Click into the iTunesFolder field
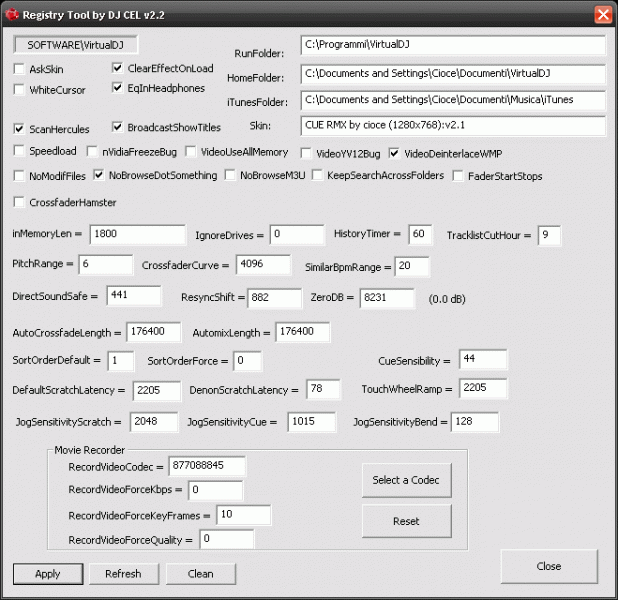The height and width of the screenshot is (600, 618). (453, 100)
